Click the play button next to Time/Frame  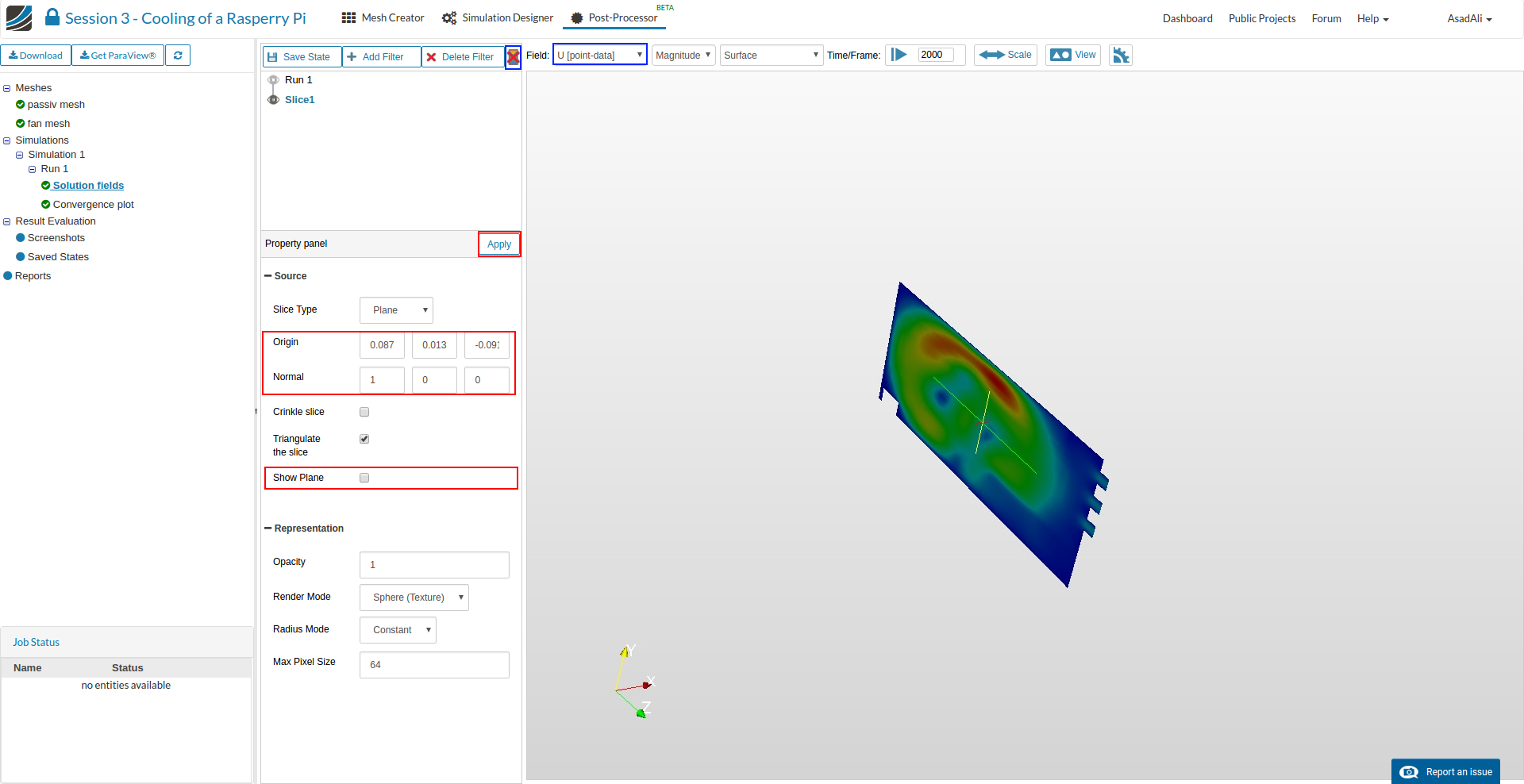tap(899, 55)
